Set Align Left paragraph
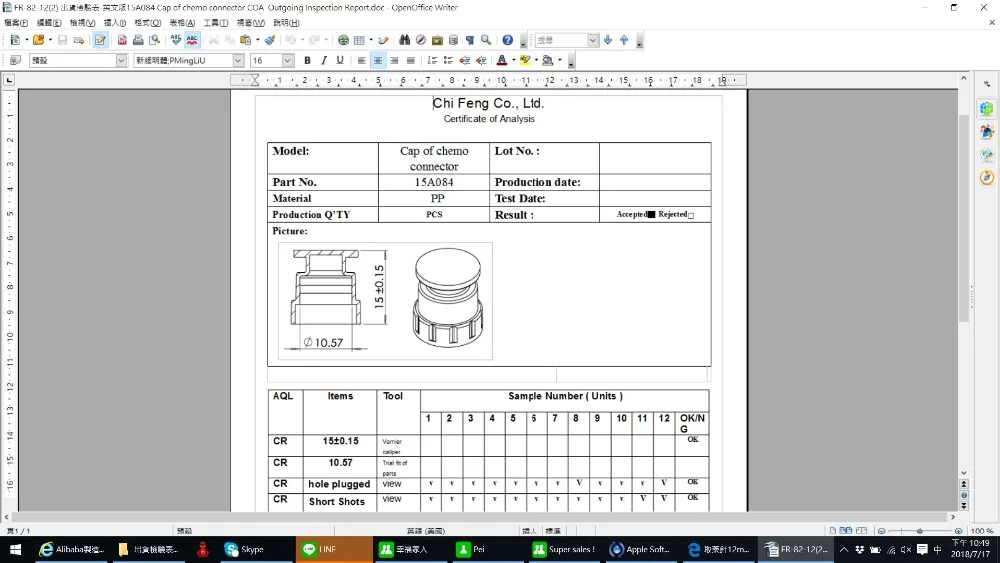Image resolution: width=1000 pixels, height=563 pixels. 362,61
